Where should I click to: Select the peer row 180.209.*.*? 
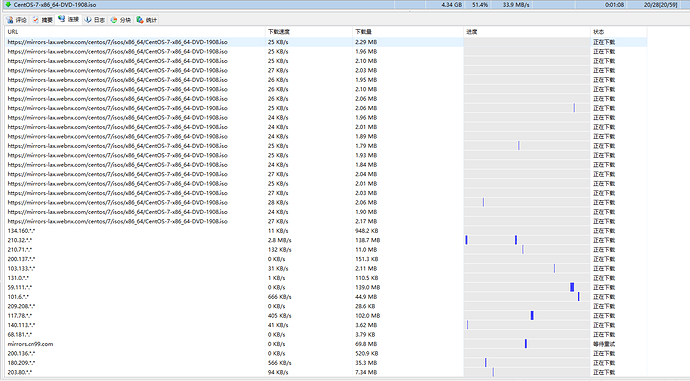326,363
